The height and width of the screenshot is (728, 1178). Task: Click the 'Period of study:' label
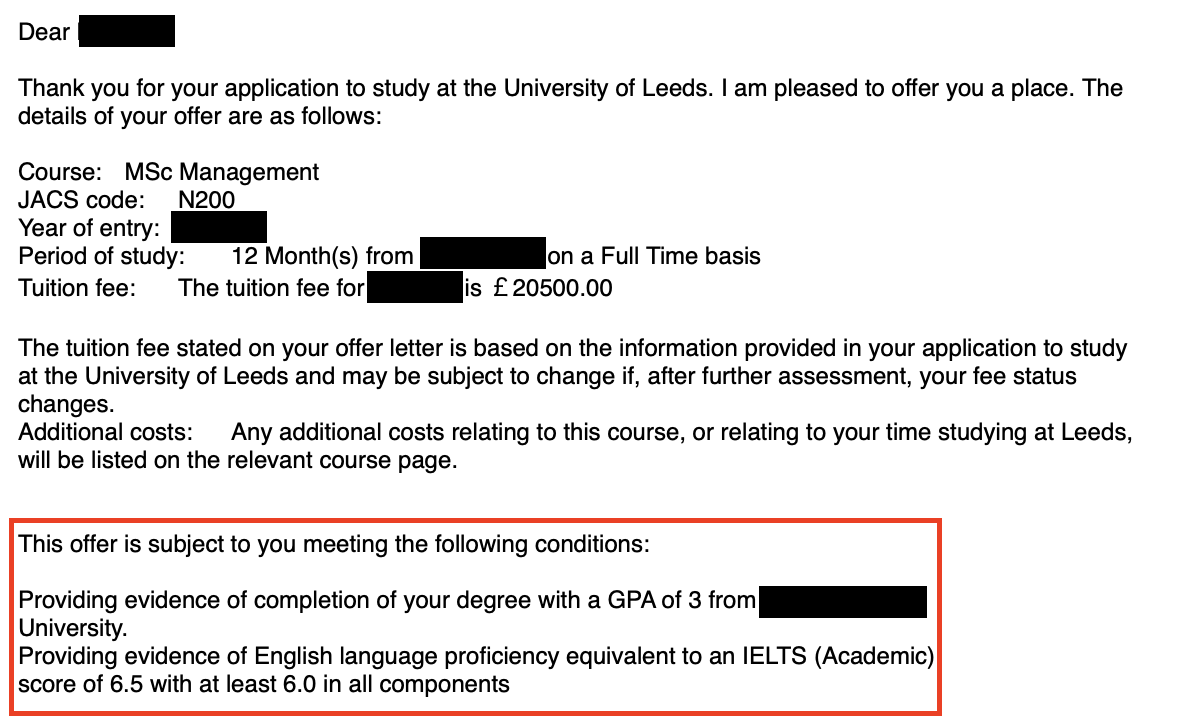coord(101,256)
